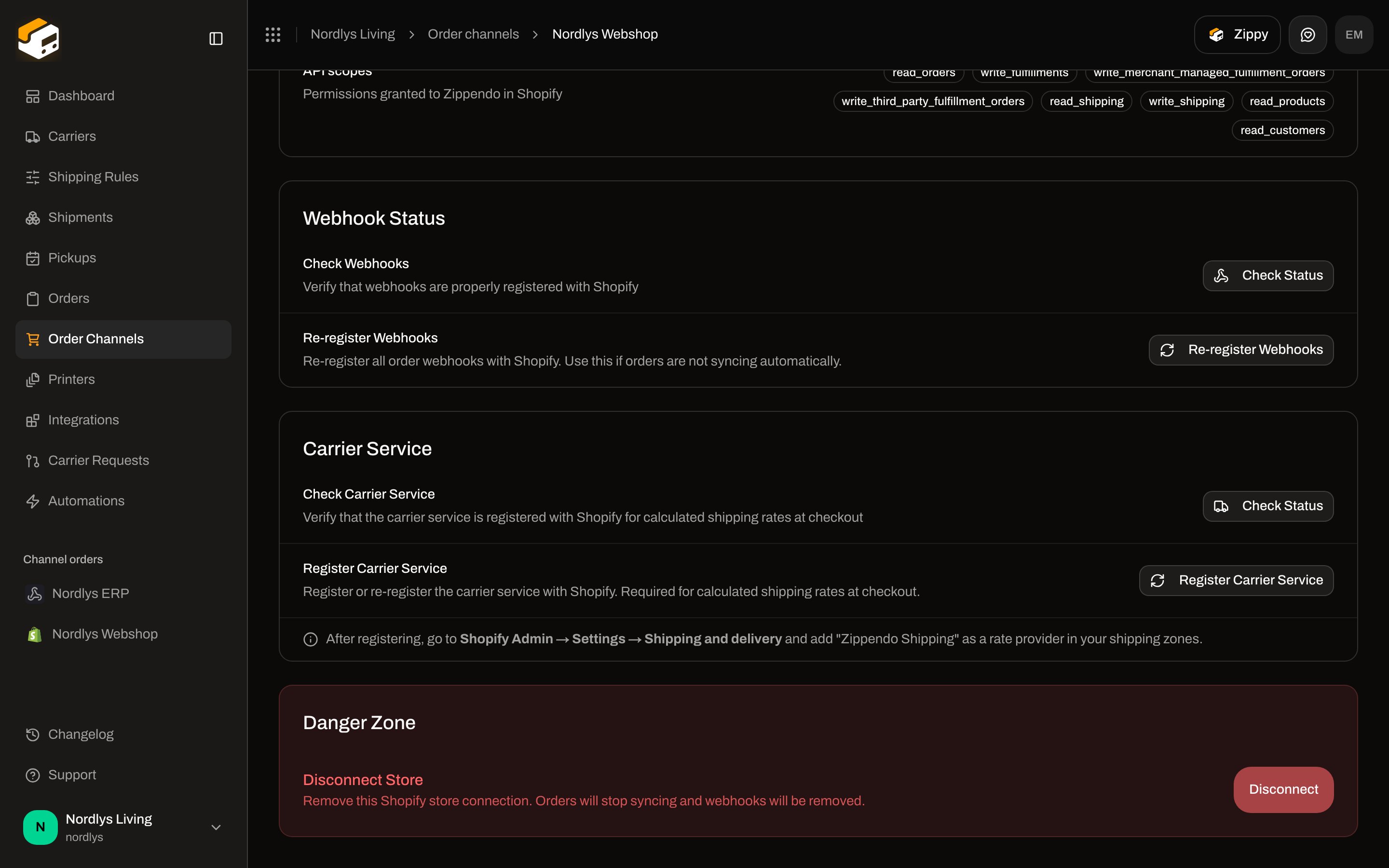Click the read_products scope tag
This screenshot has height=868, width=1389.
(x=1287, y=102)
